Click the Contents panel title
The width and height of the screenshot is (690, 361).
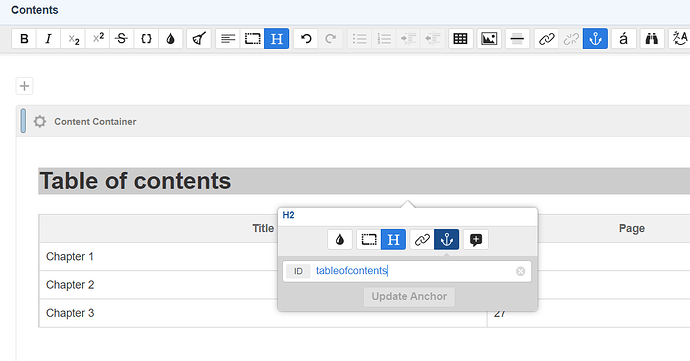pyautogui.click(x=35, y=10)
